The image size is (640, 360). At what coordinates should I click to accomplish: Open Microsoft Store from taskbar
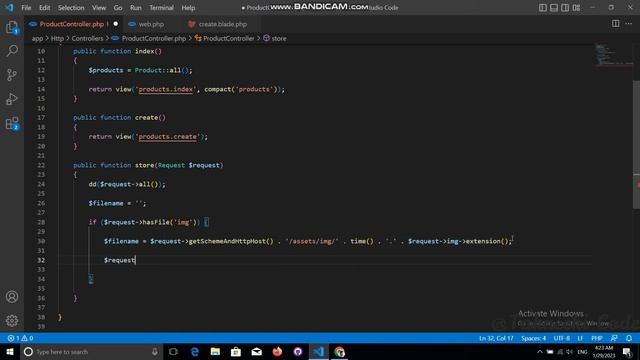coord(236,352)
